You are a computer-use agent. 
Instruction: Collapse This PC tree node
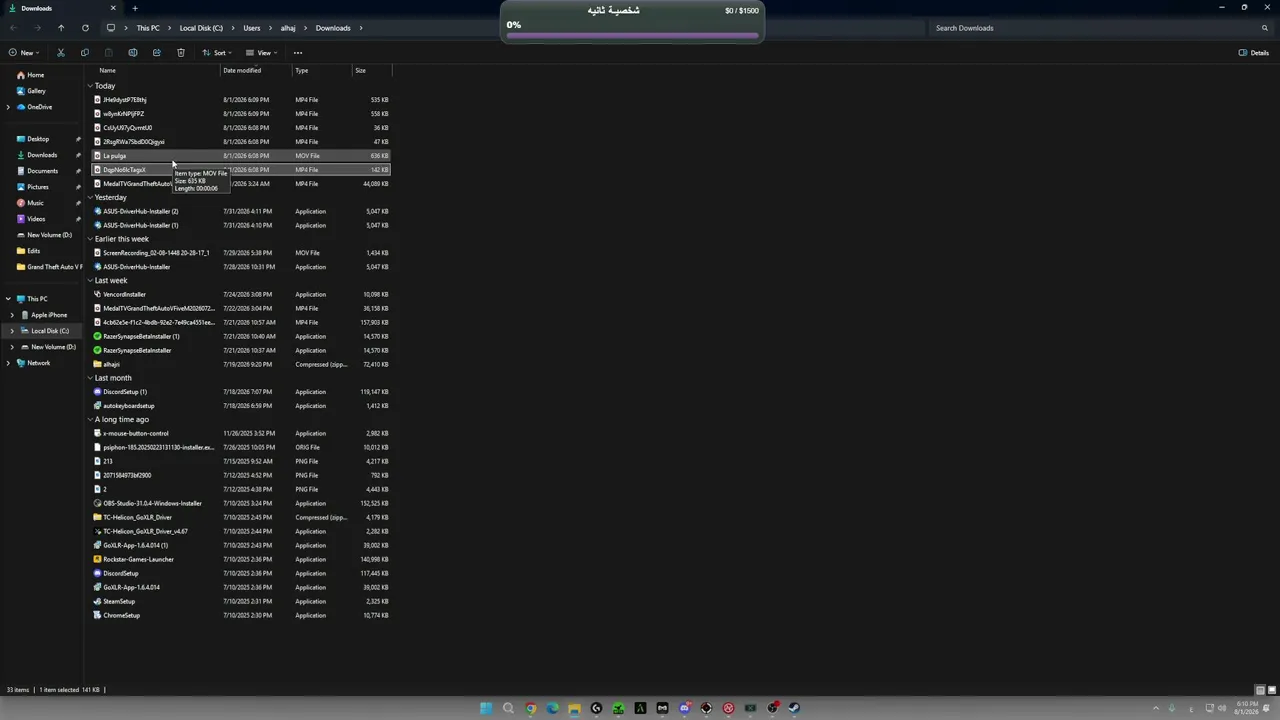pyautogui.click(x=8, y=299)
